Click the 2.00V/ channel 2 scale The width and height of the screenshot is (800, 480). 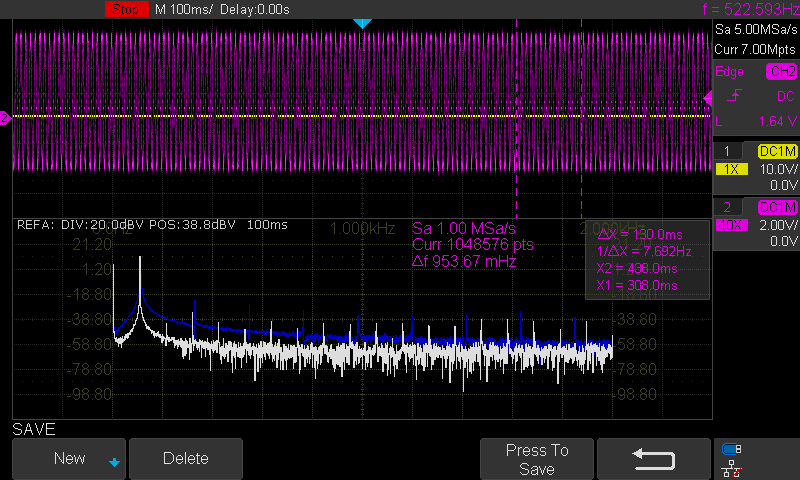click(x=778, y=225)
